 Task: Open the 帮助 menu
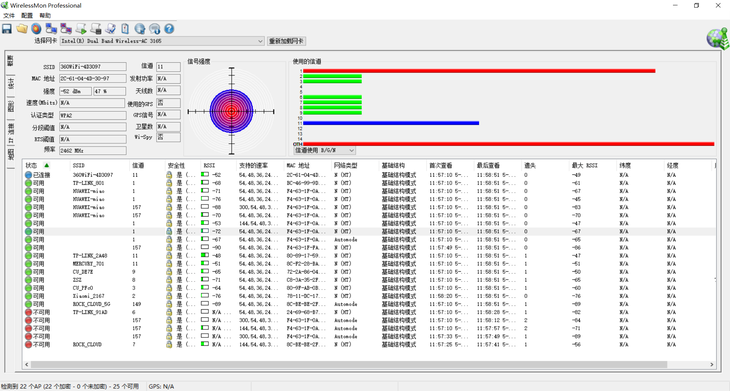[45, 15]
